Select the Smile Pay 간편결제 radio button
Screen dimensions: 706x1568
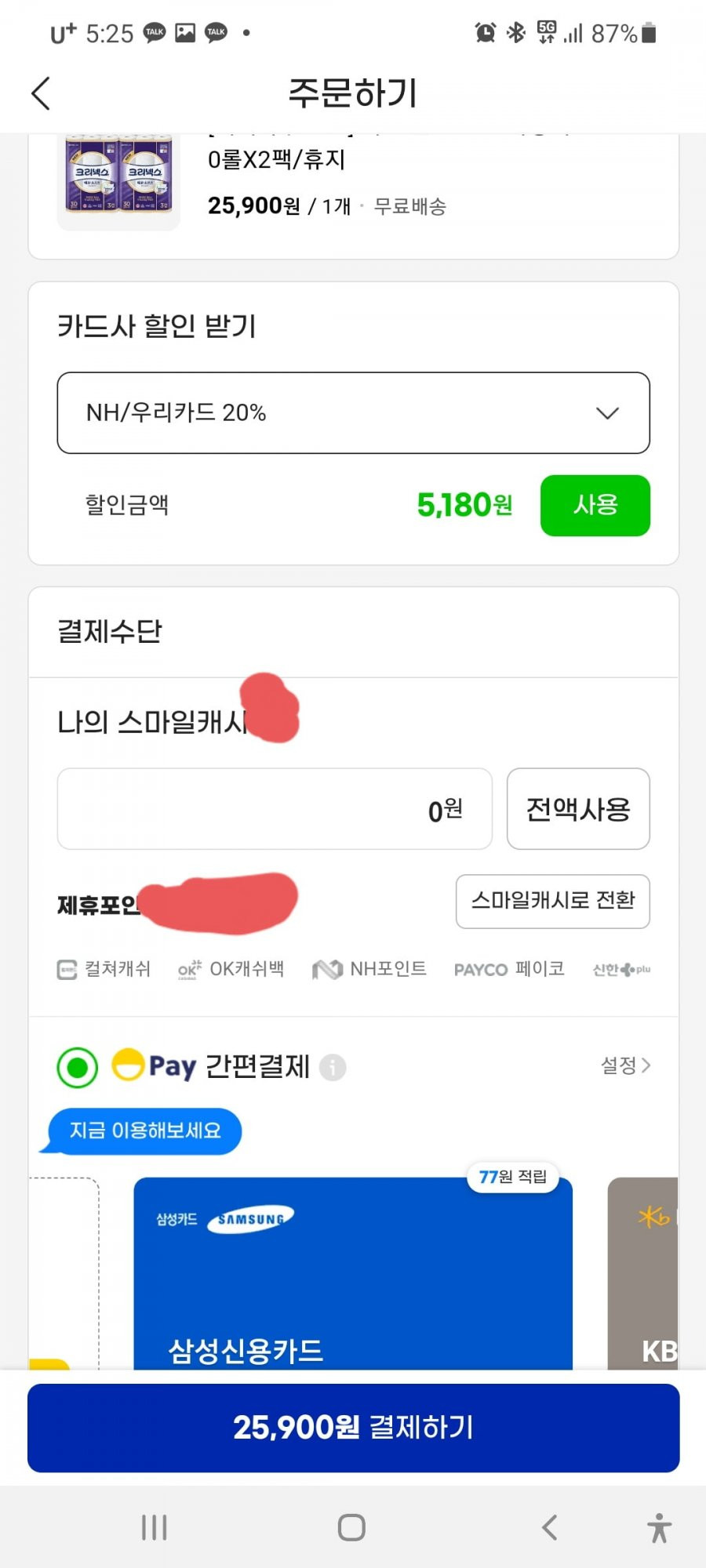coord(78,1067)
